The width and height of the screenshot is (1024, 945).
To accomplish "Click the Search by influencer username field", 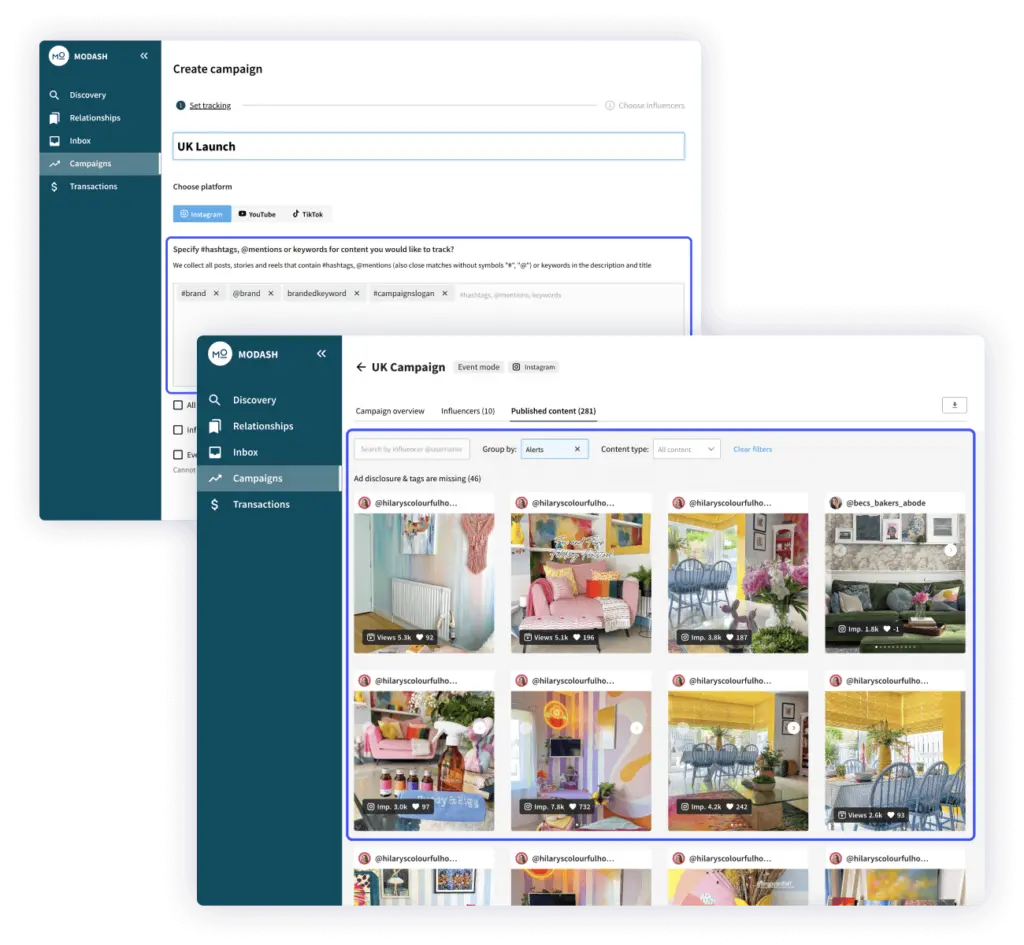I will (411, 449).
